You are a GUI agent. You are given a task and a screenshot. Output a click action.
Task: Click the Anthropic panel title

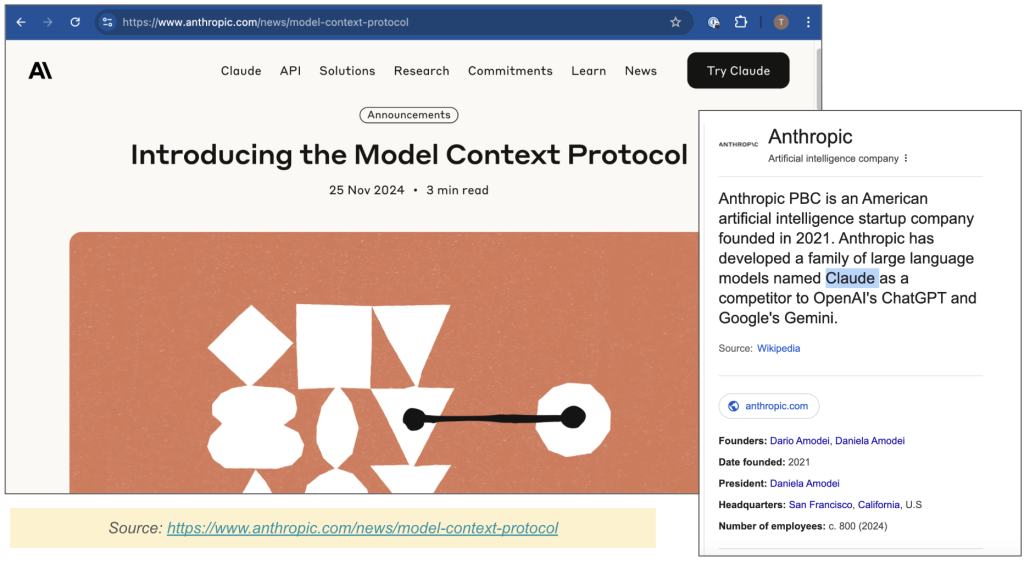810,137
